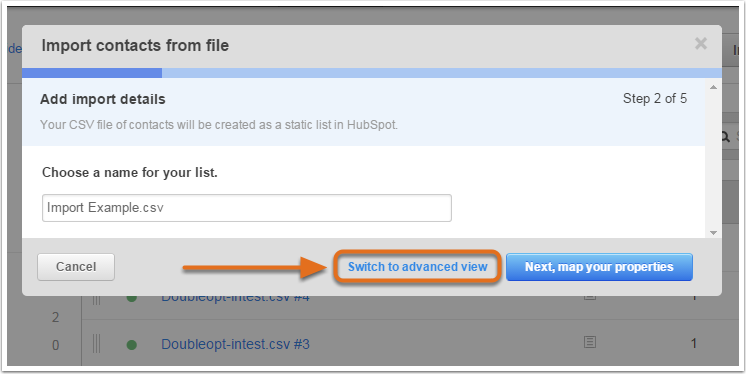Viewport: 746px width, 374px height.
Task: Click the Cancel button
Action: point(76,267)
